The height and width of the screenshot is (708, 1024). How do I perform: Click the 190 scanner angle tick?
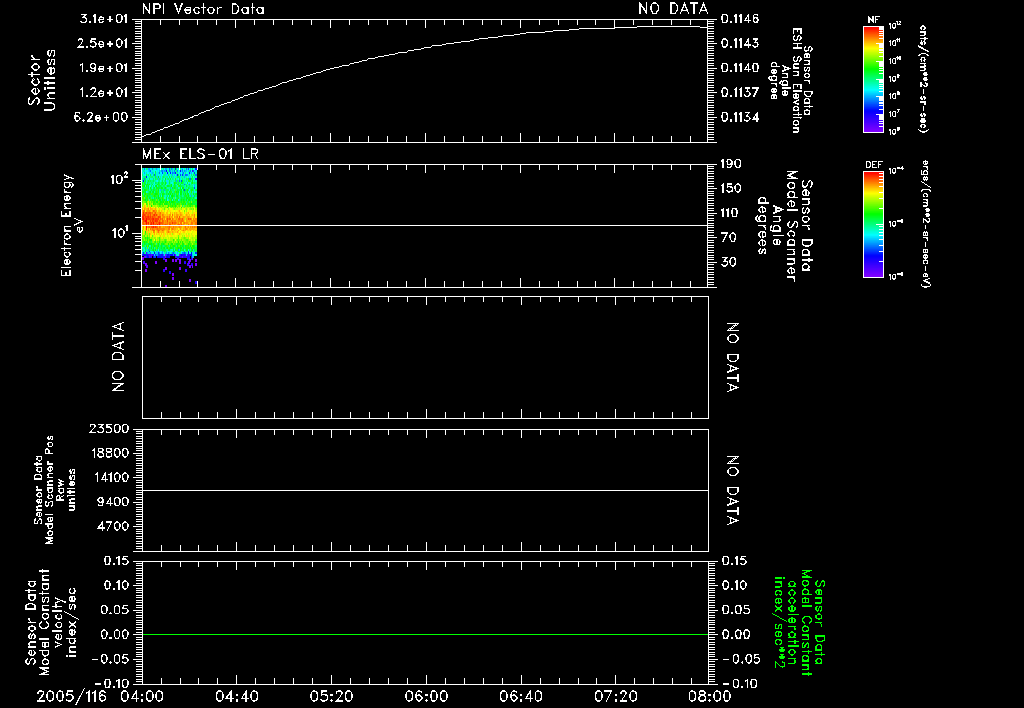pyautogui.click(x=731, y=164)
